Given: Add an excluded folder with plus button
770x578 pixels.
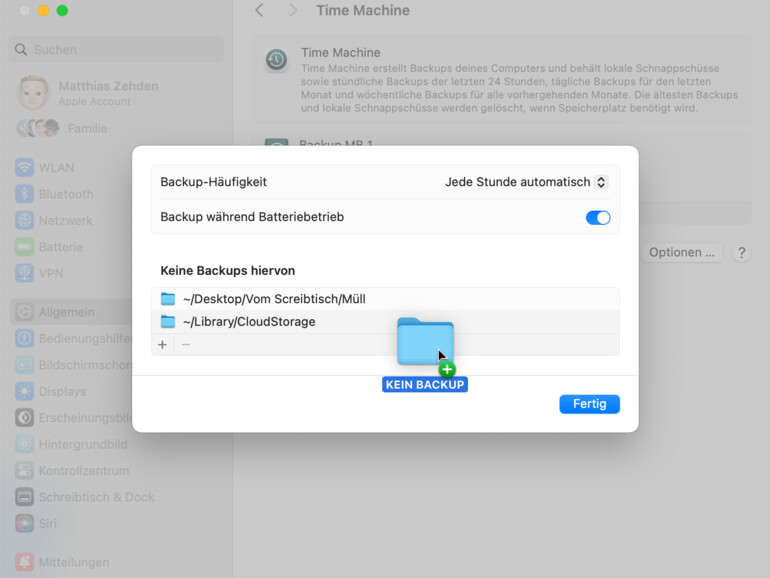Looking at the screenshot, I should tap(163, 345).
